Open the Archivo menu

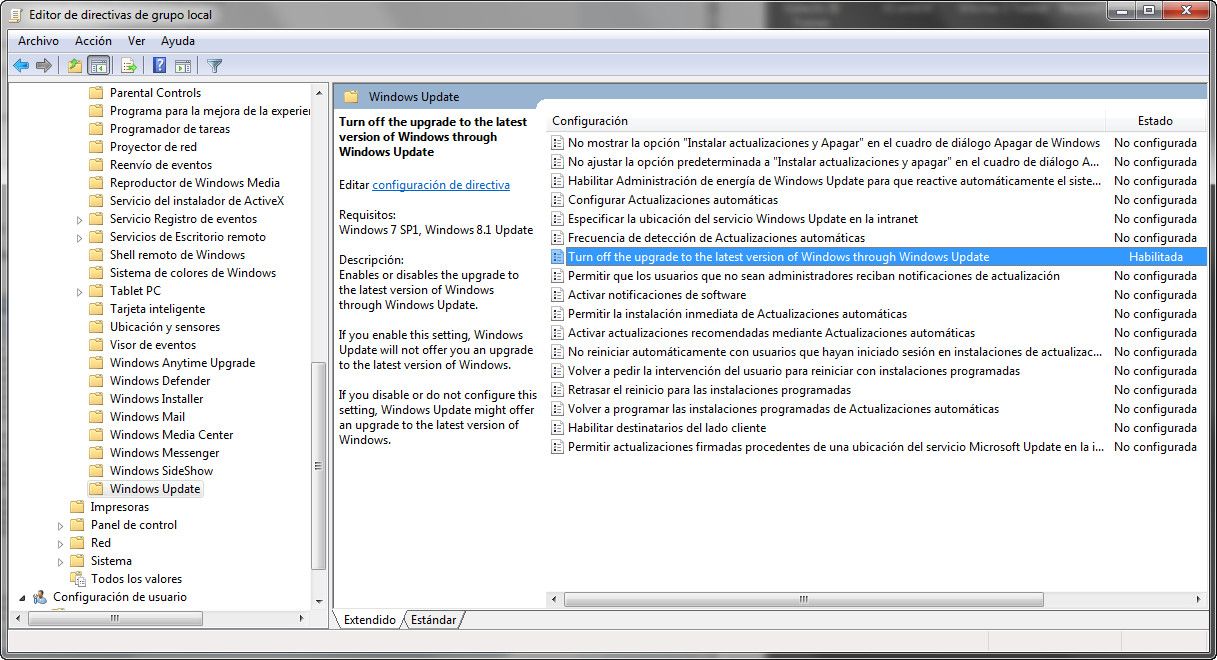(x=38, y=41)
